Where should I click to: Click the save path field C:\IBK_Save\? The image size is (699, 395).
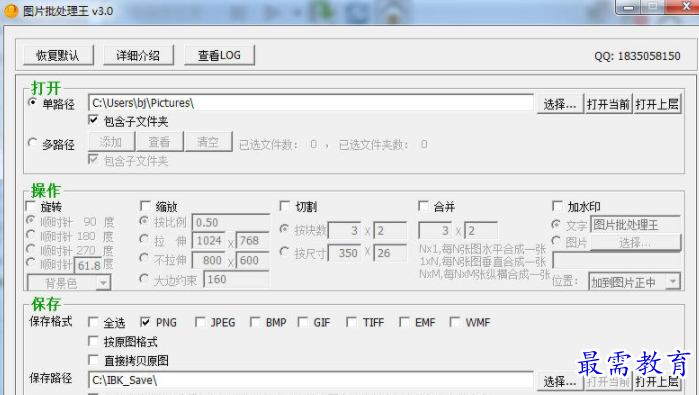310,380
